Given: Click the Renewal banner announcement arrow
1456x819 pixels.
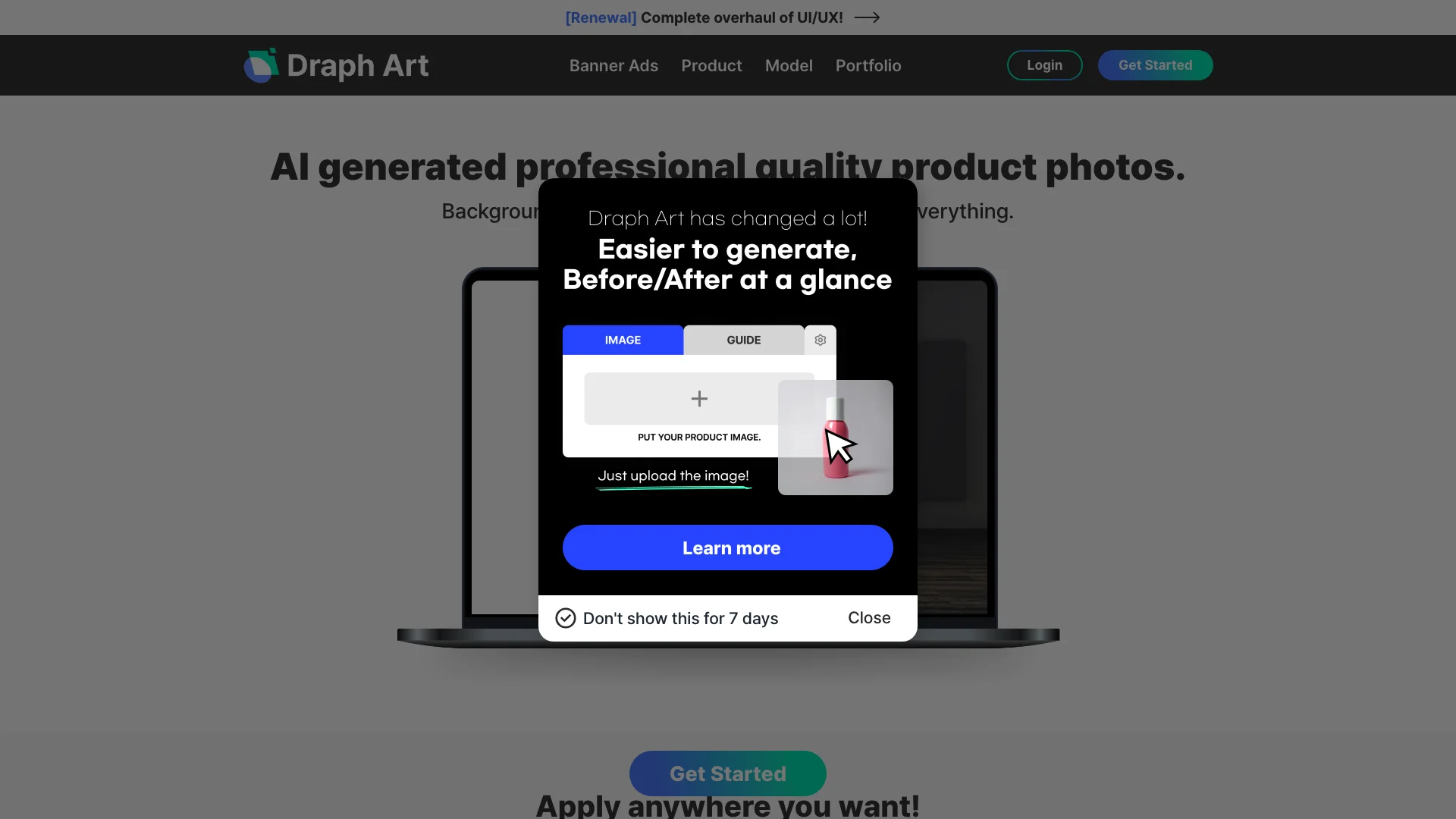Looking at the screenshot, I should [867, 17].
